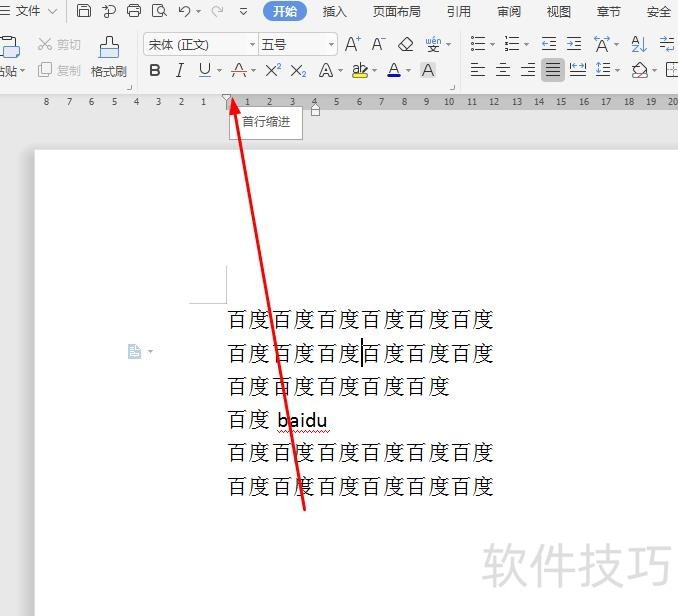Select the Format Painter (格式刷) tool
678x616 pixels.
pos(109,57)
